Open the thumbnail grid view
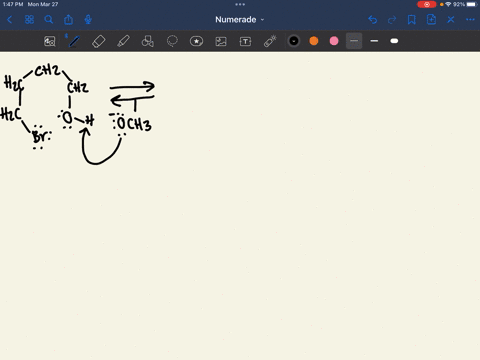This screenshot has width=480, height=360. pyautogui.click(x=29, y=20)
